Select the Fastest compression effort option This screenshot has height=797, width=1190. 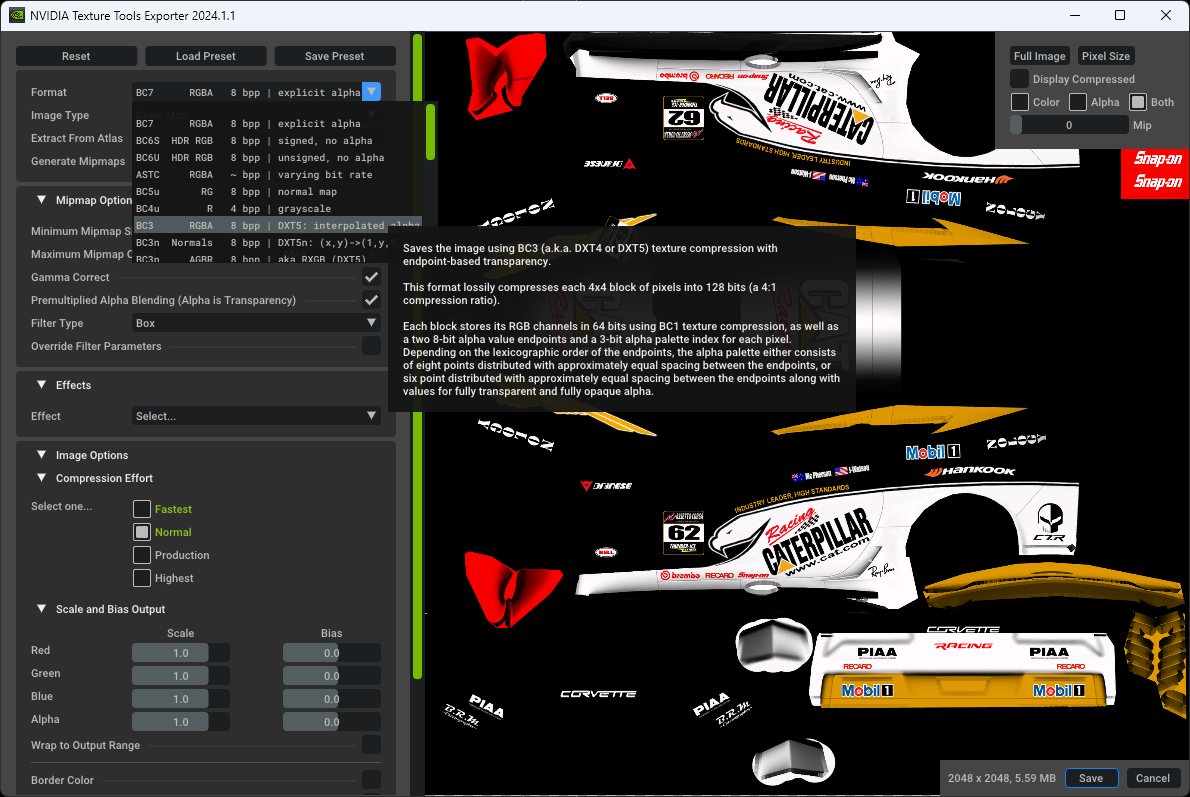pos(142,509)
